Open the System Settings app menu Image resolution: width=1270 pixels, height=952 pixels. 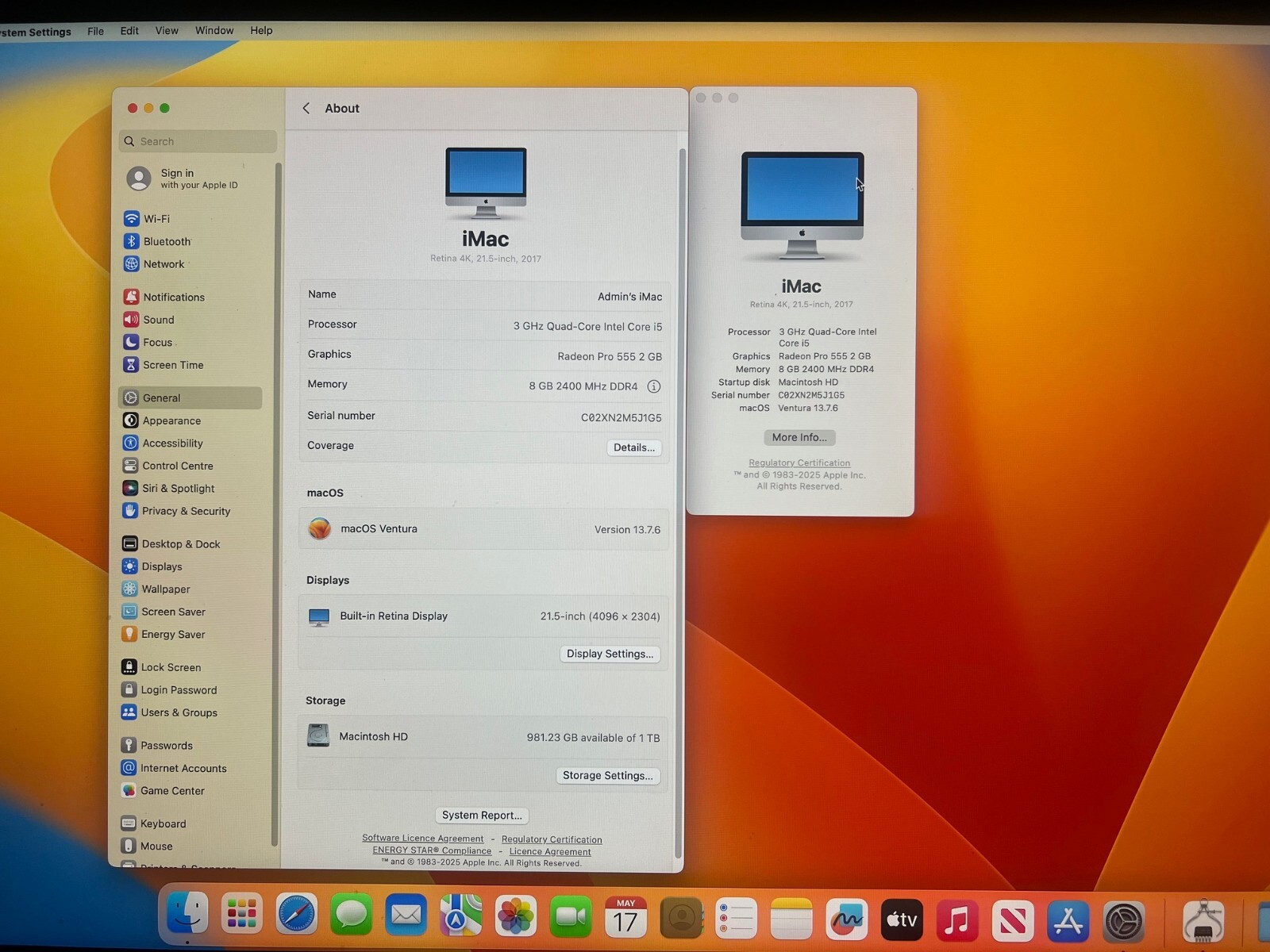point(35,32)
